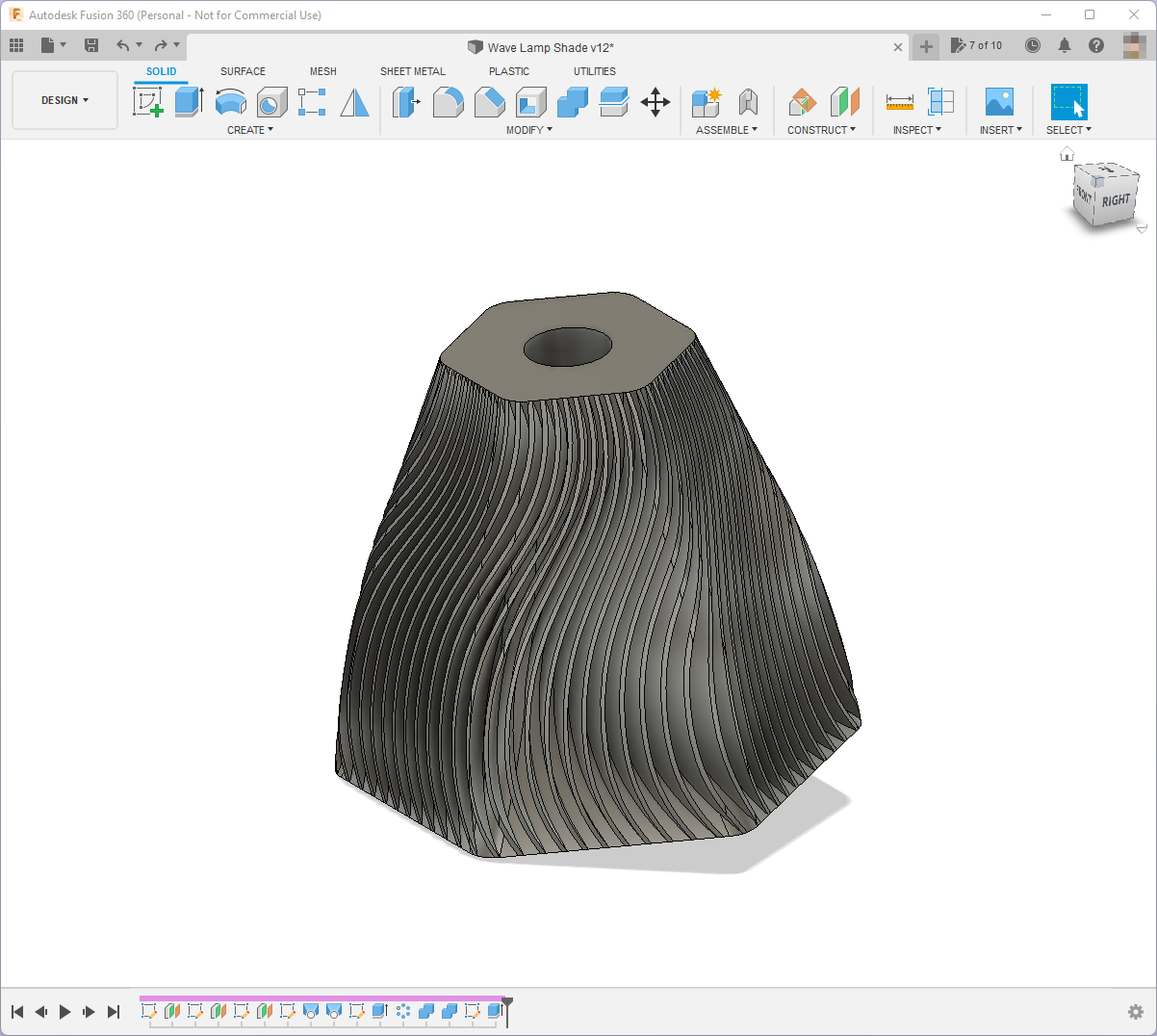Screen dimensions: 1157x1036
Task: Expand the SELECT dropdown
Action: [x=1069, y=130]
